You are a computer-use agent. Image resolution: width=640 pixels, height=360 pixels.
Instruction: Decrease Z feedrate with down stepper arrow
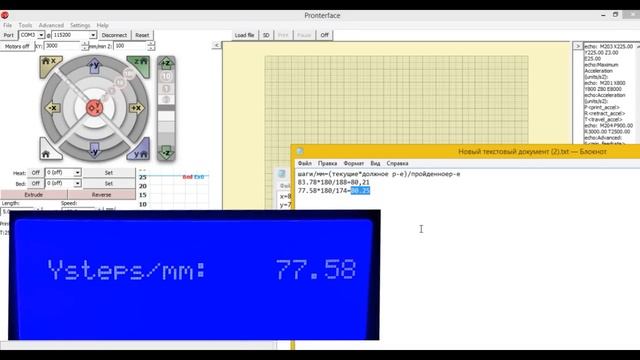(x=151, y=48)
